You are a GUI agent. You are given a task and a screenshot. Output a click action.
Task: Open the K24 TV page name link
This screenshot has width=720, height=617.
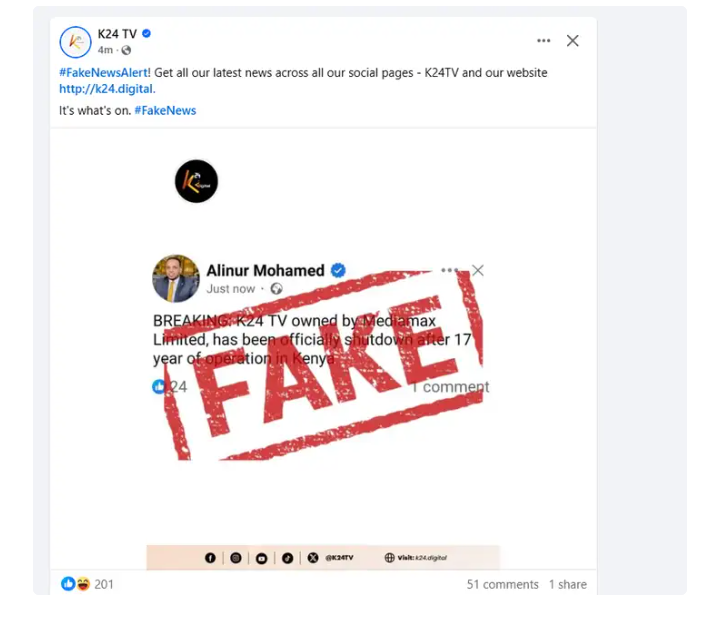point(117,34)
